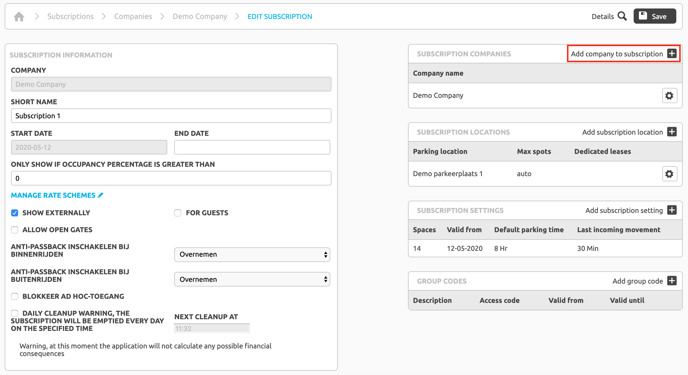Viewport: 688px width, 375px height.
Task: Click the Company field showing Demo Company
Action: [171, 84]
